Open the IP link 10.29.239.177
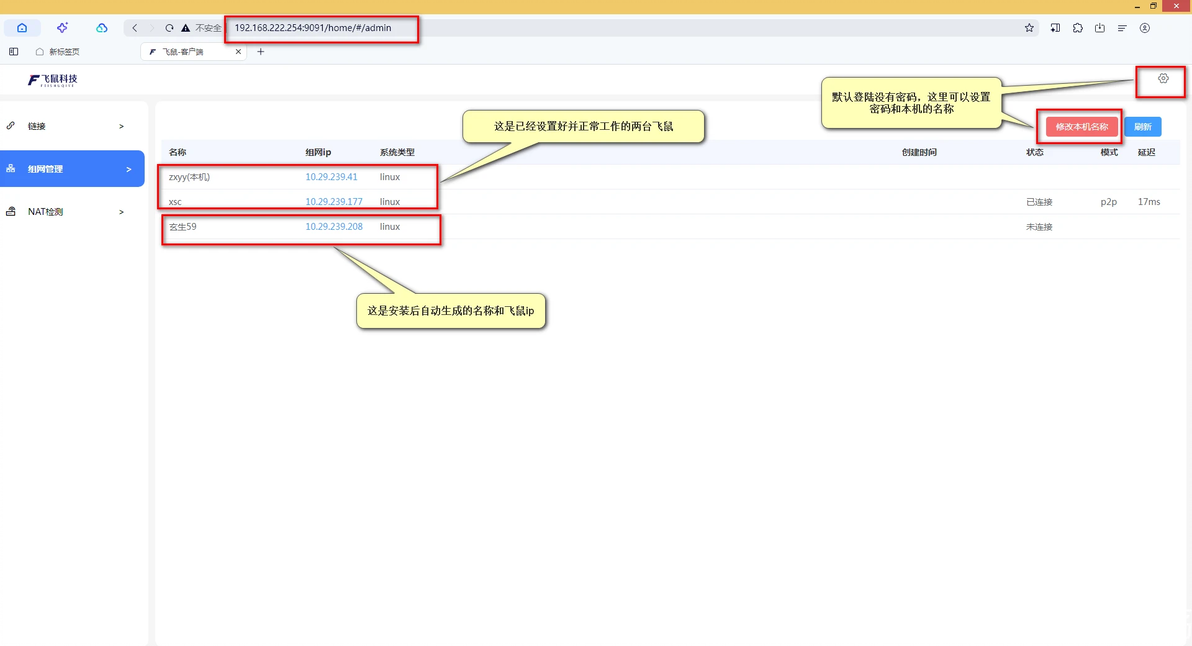Screen dimensions: 1192x646 click(334, 201)
